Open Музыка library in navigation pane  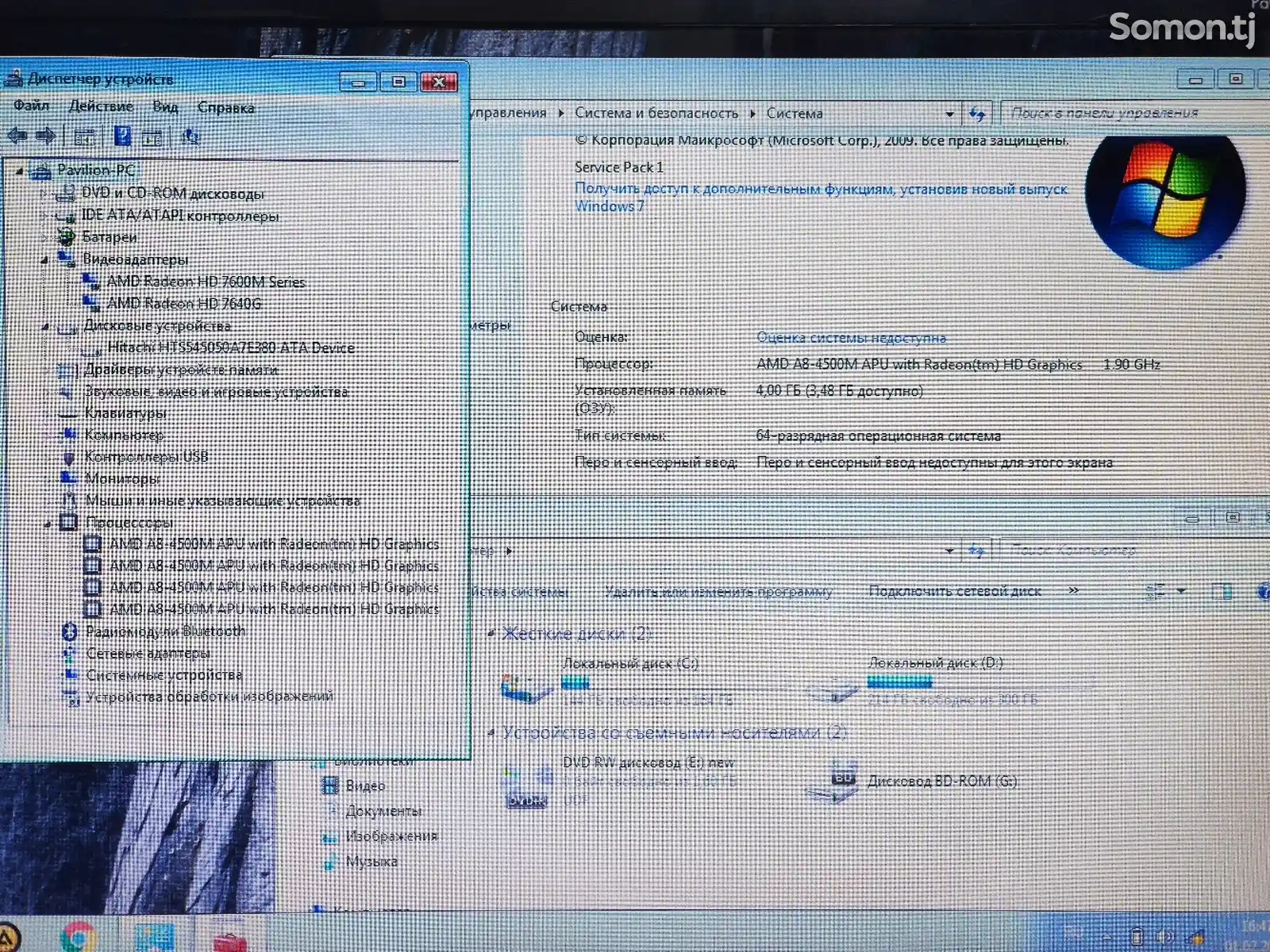[x=371, y=862]
